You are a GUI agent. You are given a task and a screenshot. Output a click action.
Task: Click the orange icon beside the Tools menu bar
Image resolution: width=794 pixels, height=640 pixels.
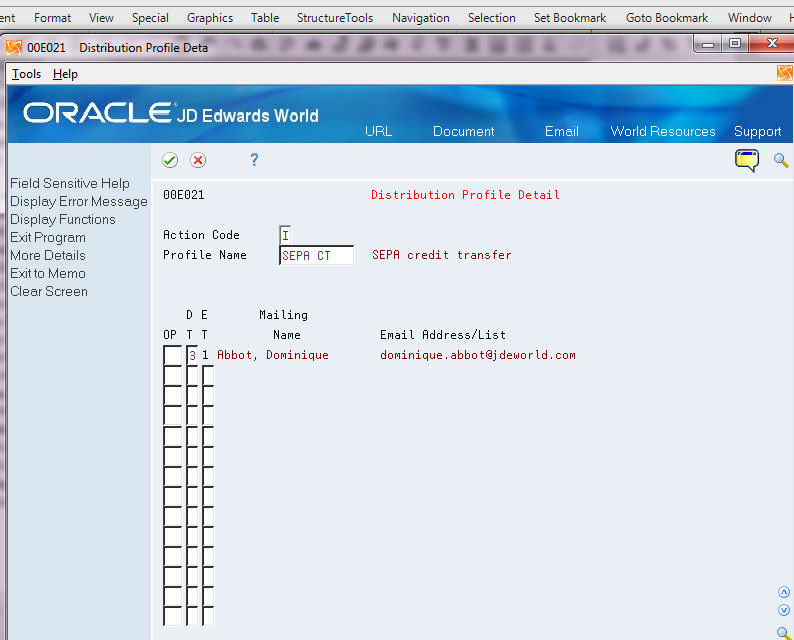point(785,73)
